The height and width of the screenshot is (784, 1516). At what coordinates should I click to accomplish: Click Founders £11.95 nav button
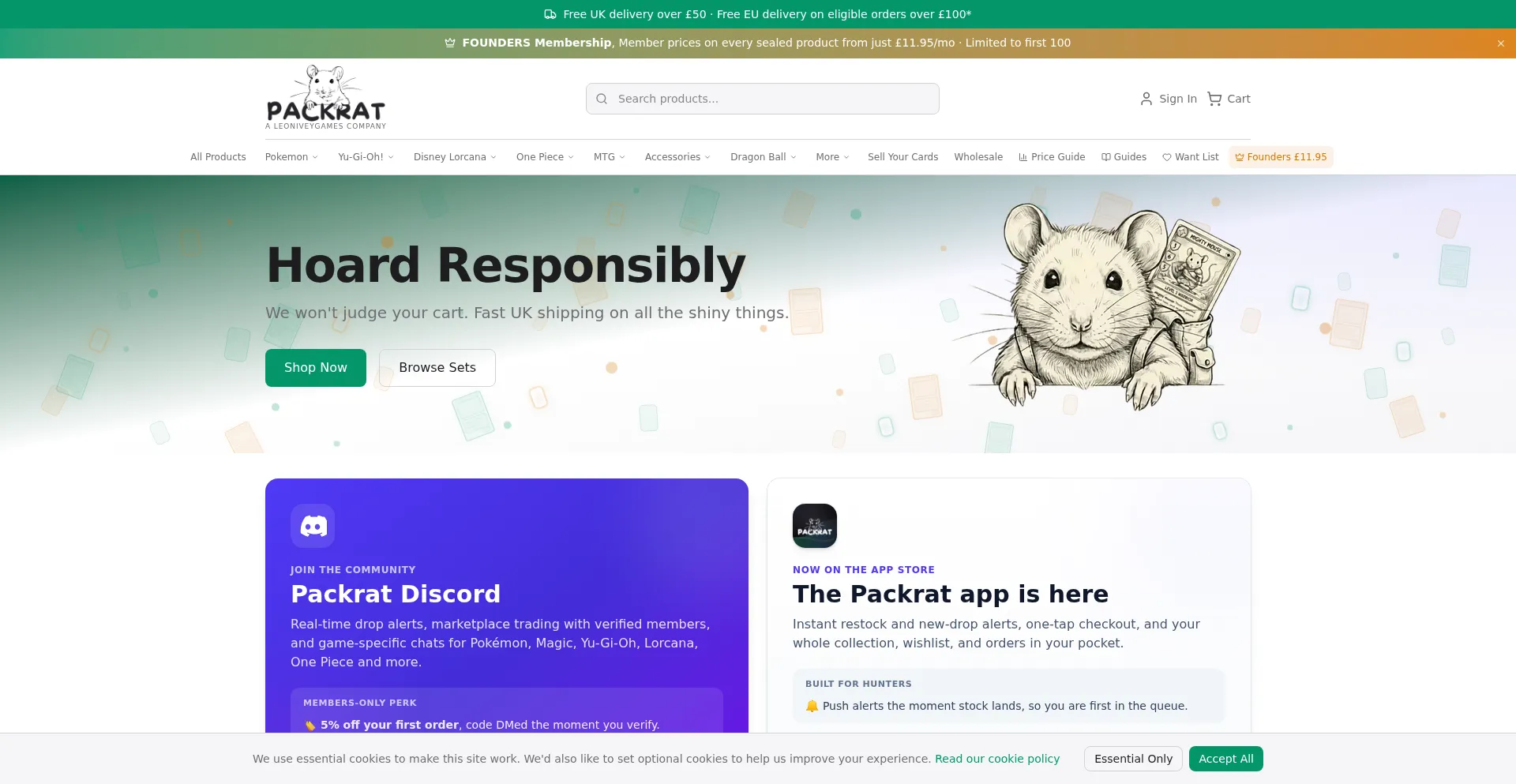click(1281, 157)
